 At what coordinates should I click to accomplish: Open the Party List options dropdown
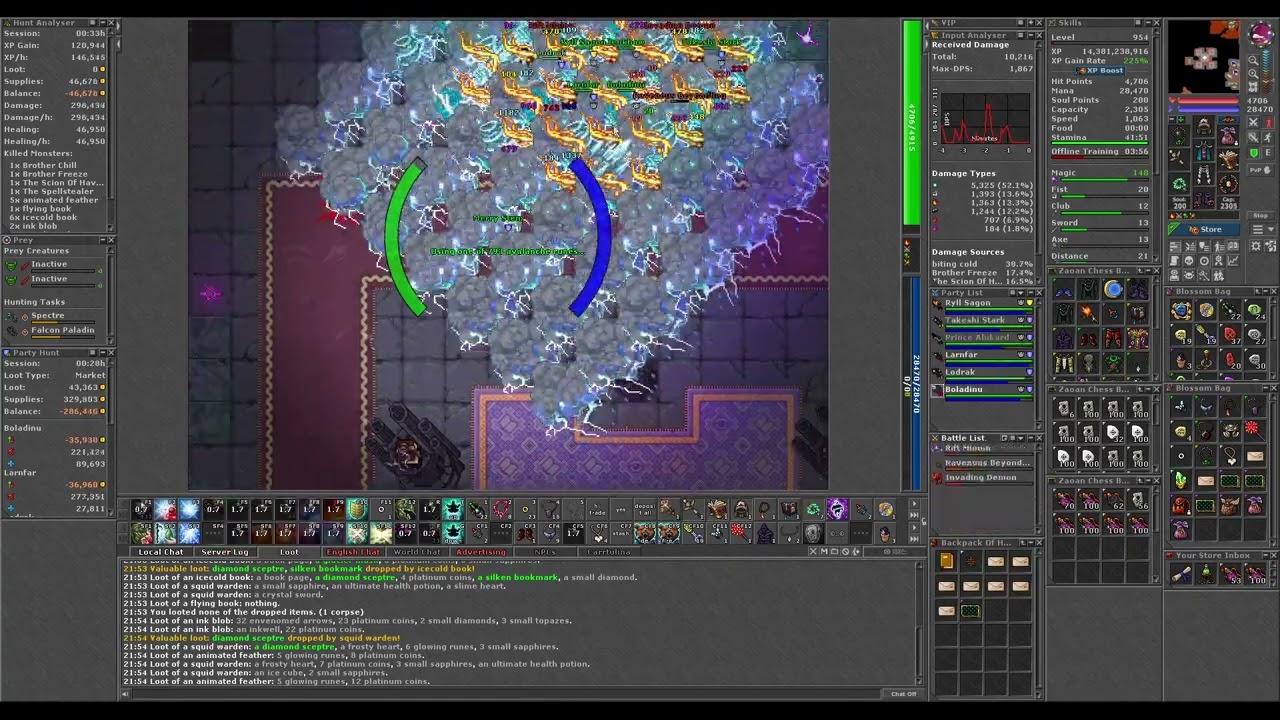point(1021,292)
